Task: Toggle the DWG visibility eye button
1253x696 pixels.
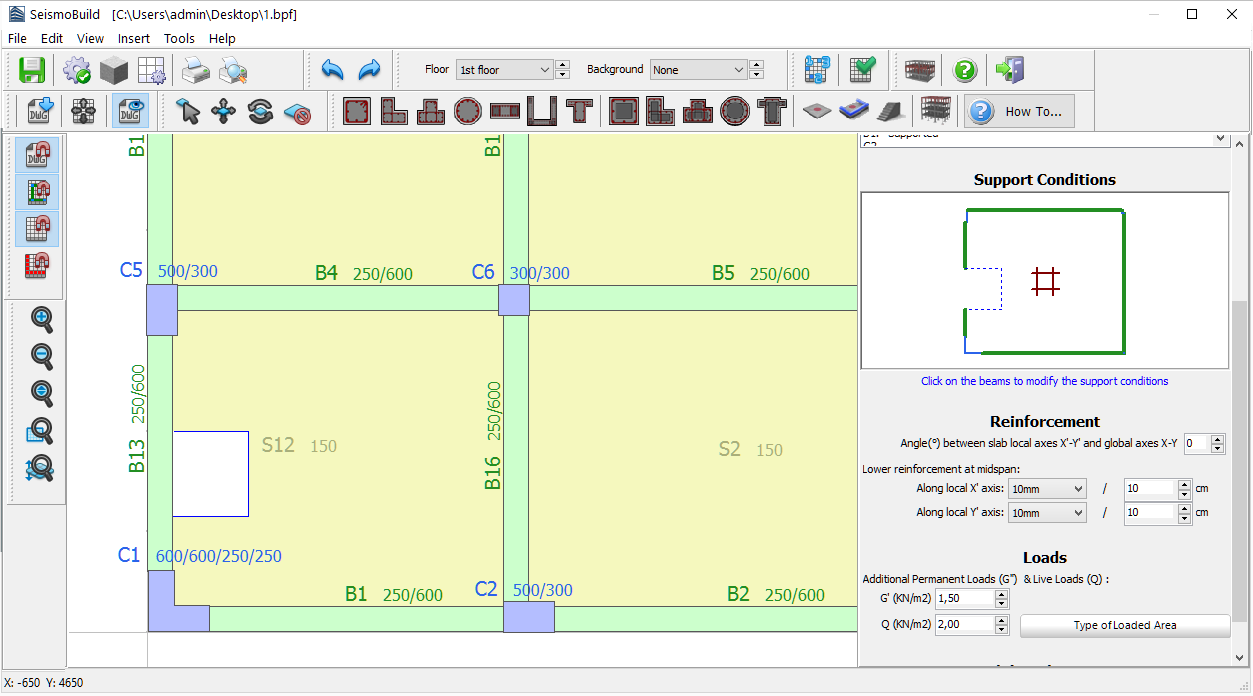Action: [130, 111]
